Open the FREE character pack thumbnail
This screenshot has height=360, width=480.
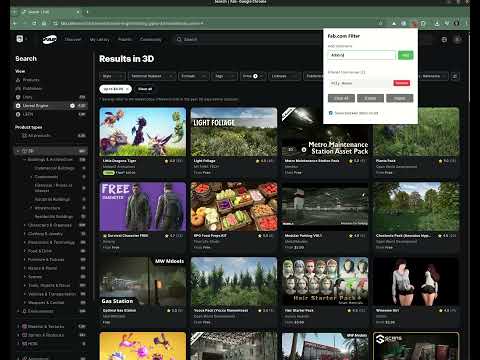[143, 207]
